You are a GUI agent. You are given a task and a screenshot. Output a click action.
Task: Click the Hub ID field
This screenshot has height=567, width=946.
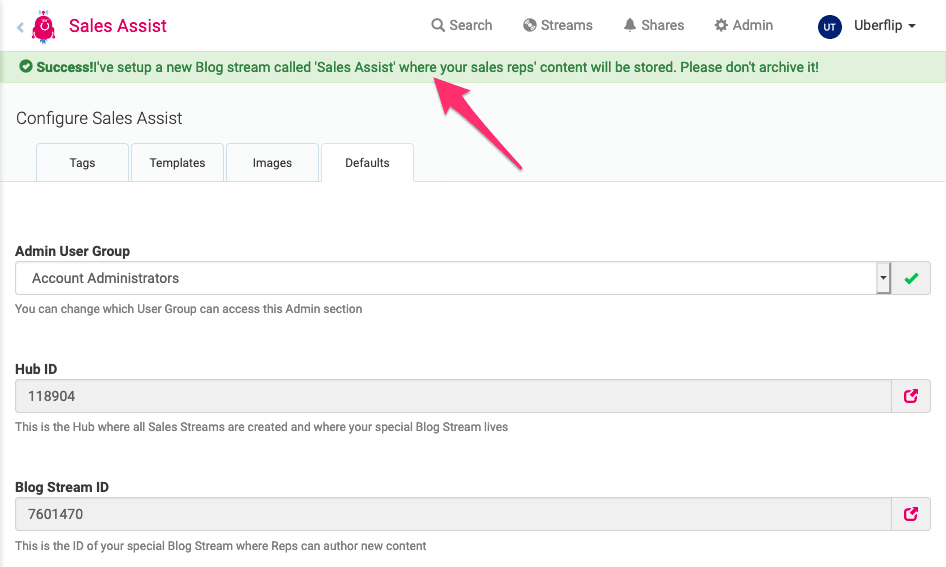click(453, 396)
